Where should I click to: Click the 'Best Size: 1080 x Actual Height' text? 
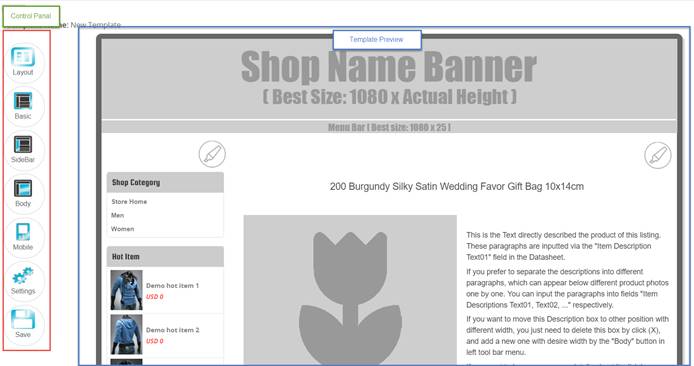pyautogui.click(x=389, y=96)
